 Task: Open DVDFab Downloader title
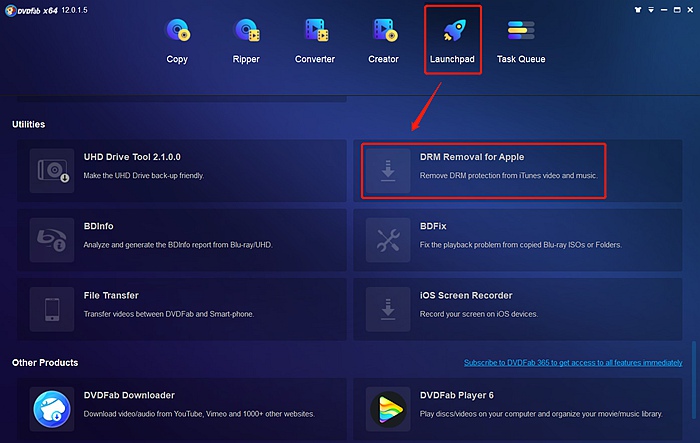(x=129, y=395)
